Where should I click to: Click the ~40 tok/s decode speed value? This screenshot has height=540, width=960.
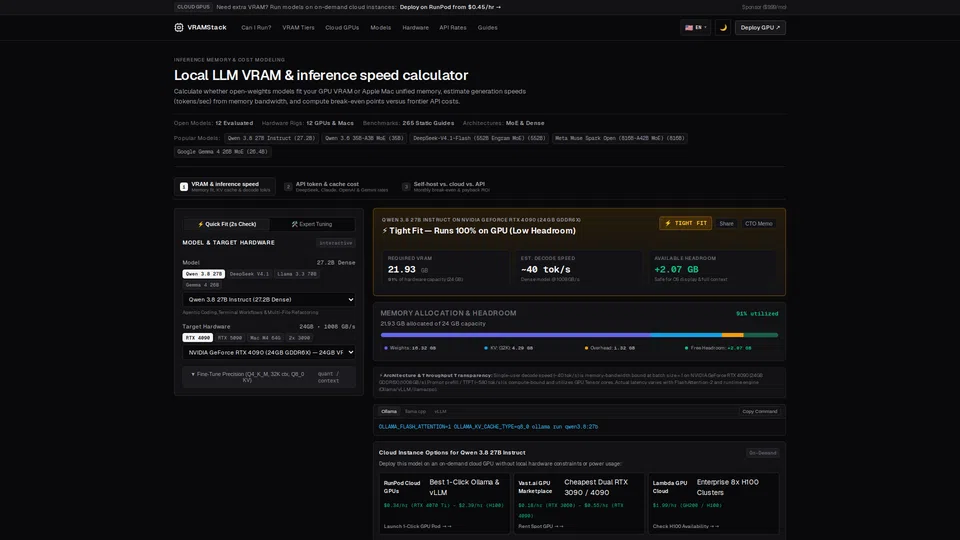point(546,269)
